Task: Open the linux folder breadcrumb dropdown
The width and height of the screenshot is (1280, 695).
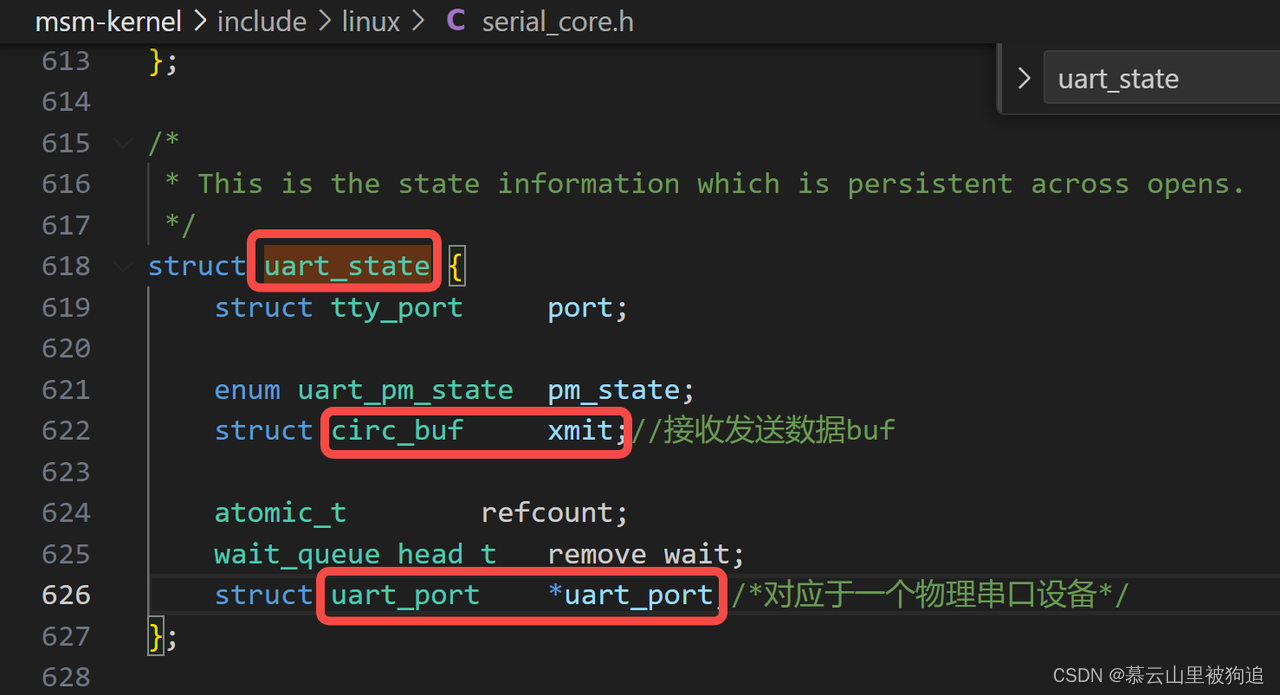Action: [370, 21]
